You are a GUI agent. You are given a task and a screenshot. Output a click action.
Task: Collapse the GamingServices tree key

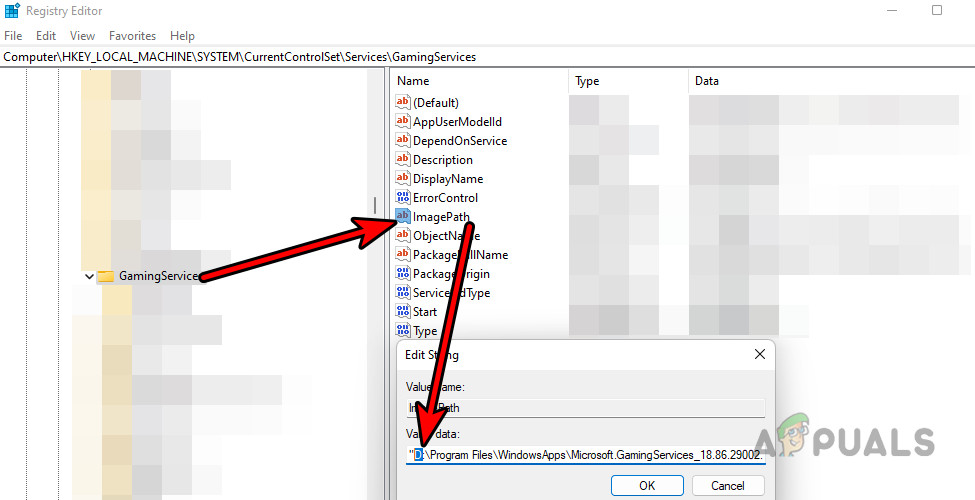[x=89, y=276]
